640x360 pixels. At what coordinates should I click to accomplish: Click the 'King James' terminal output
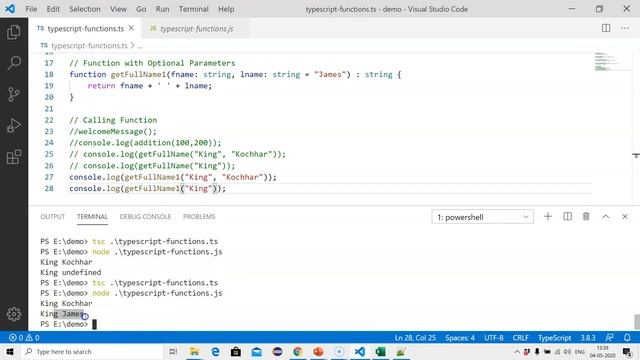coord(62,313)
